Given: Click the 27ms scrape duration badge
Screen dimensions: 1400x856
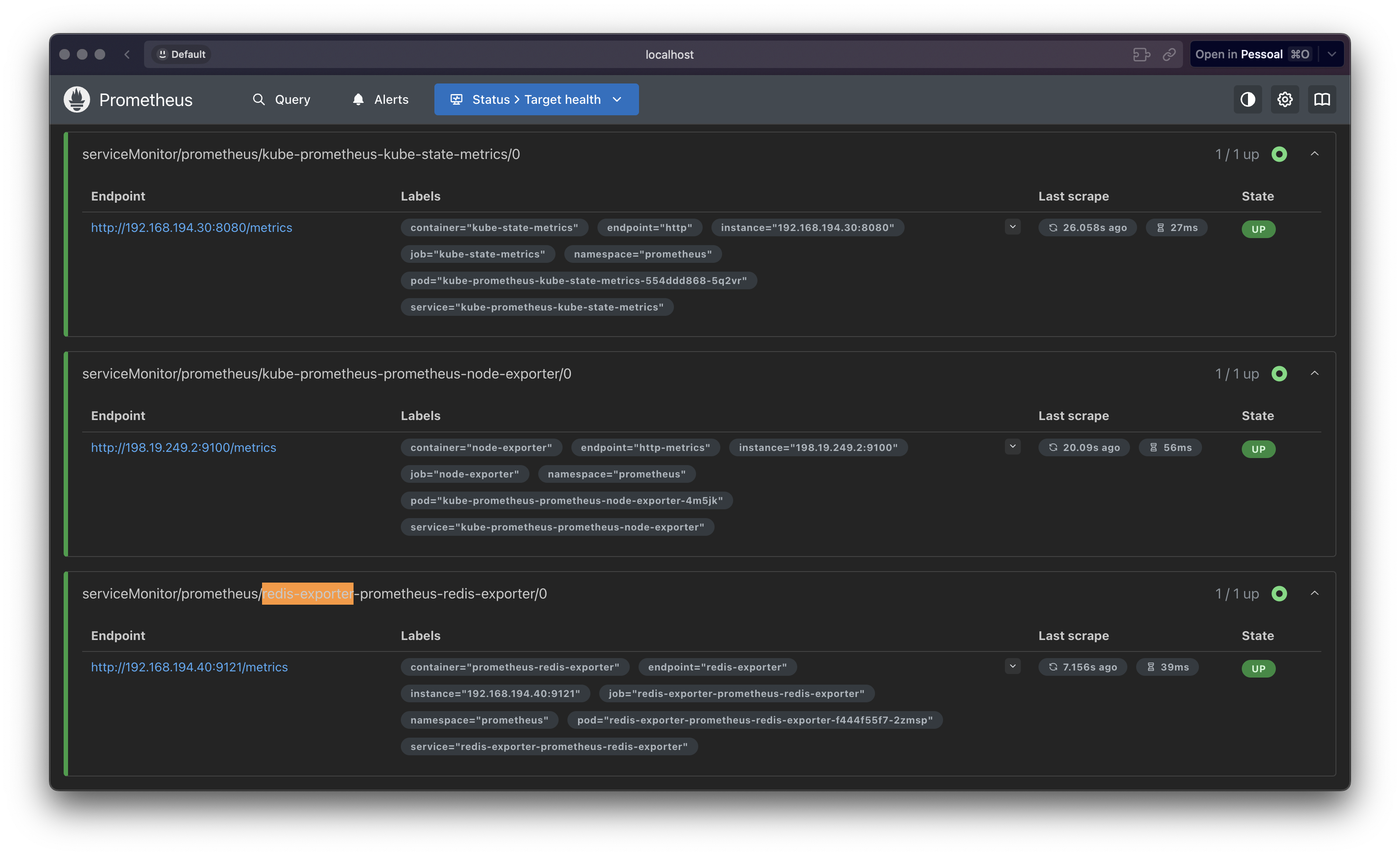Looking at the screenshot, I should (x=1177, y=228).
